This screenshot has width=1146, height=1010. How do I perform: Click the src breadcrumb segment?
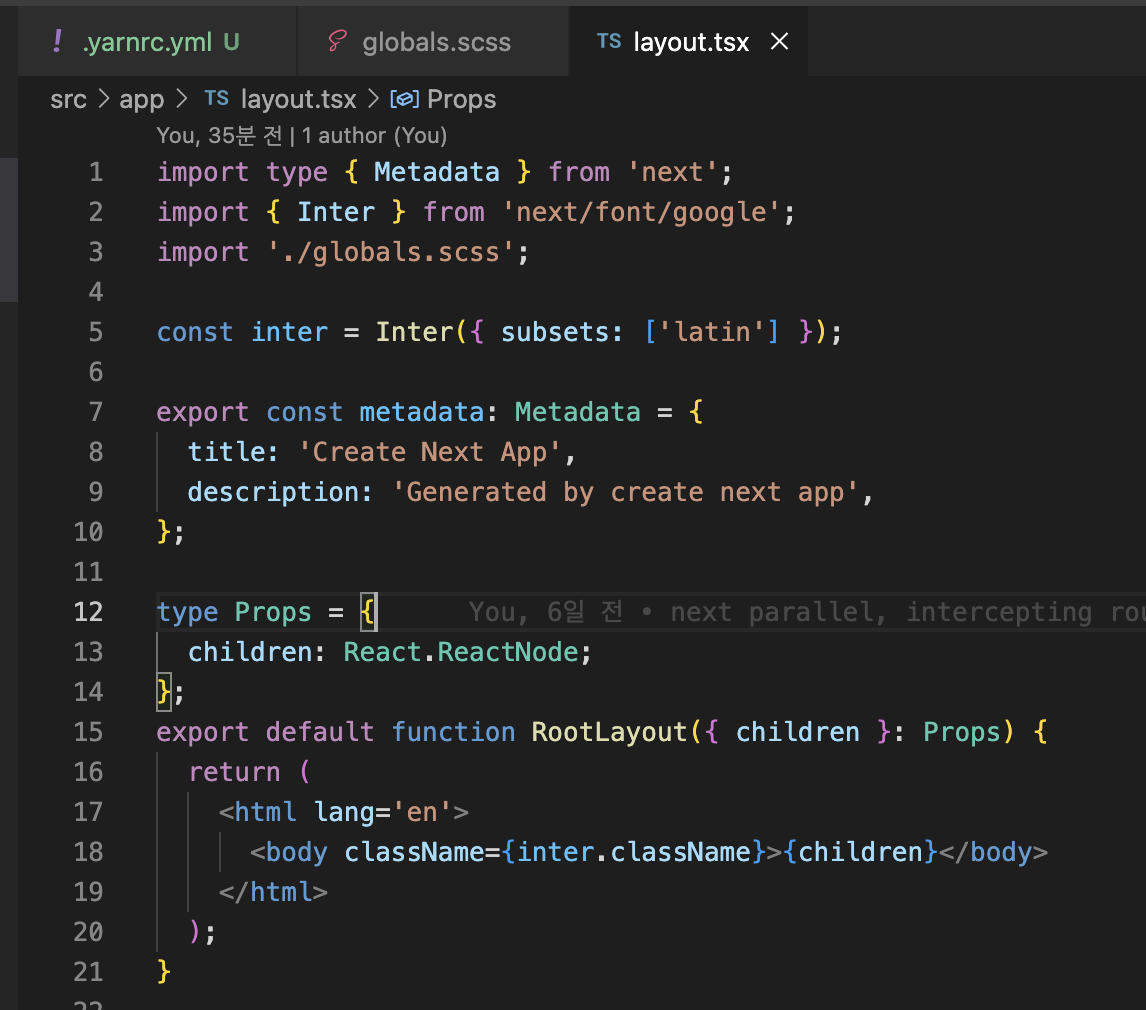(x=69, y=99)
